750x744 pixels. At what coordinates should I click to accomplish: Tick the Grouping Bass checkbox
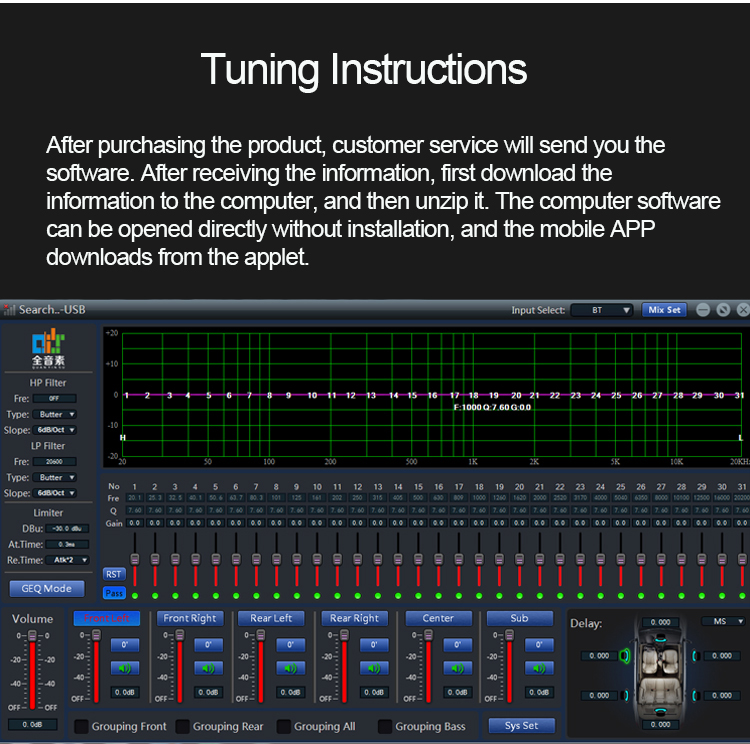coord(384,726)
